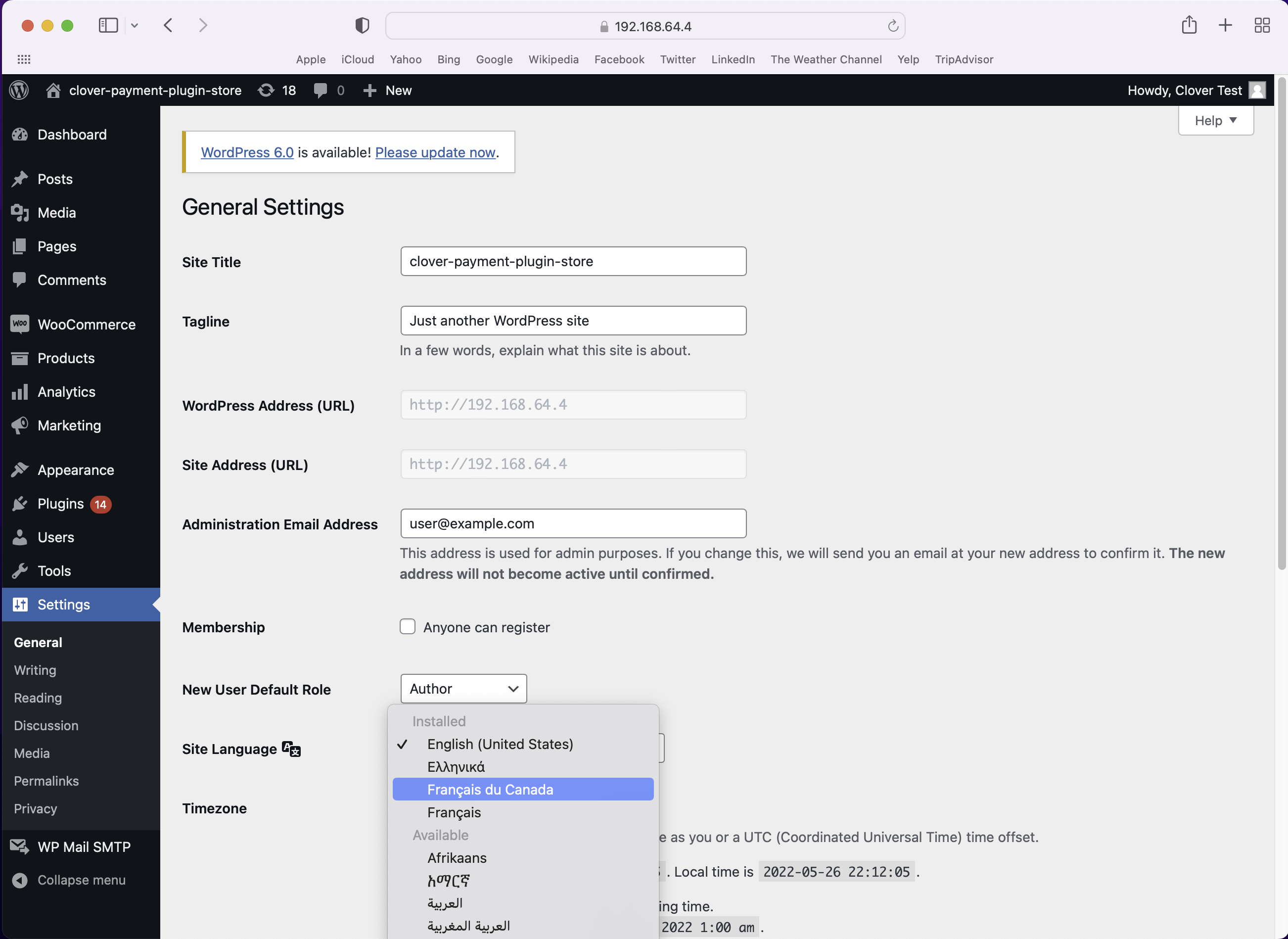1288x939 pixels.
Task: Click the WordPress logo in admin bar
Action: pos(19,91)
